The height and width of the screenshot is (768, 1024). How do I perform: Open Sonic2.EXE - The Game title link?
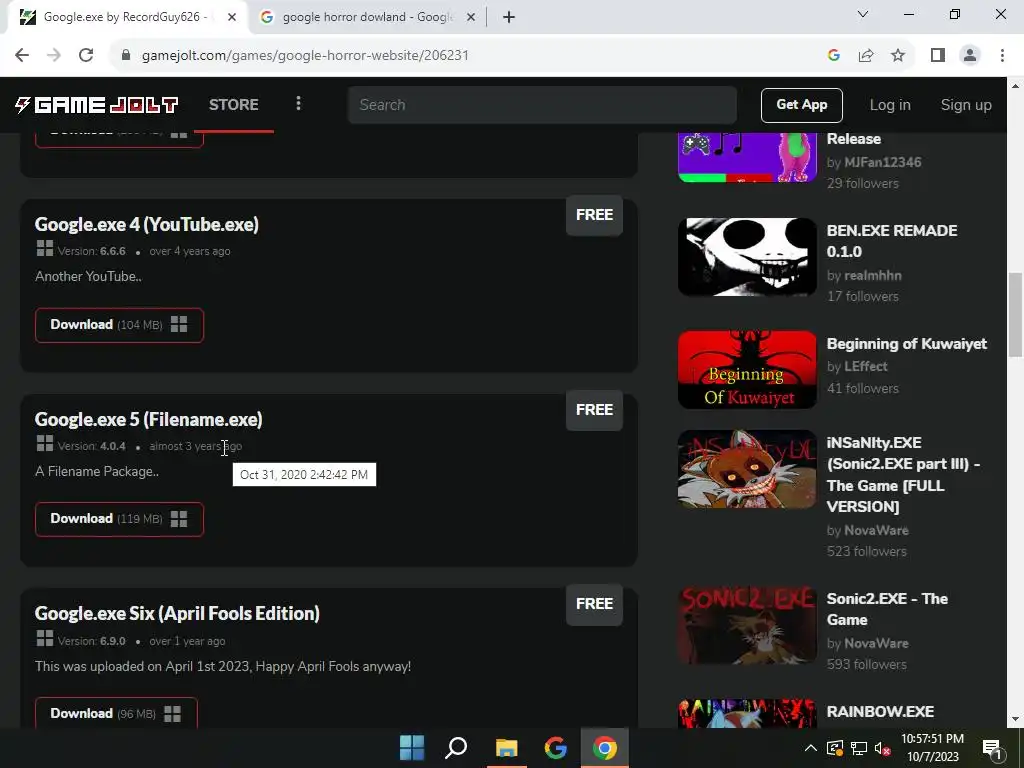point(887,609)
